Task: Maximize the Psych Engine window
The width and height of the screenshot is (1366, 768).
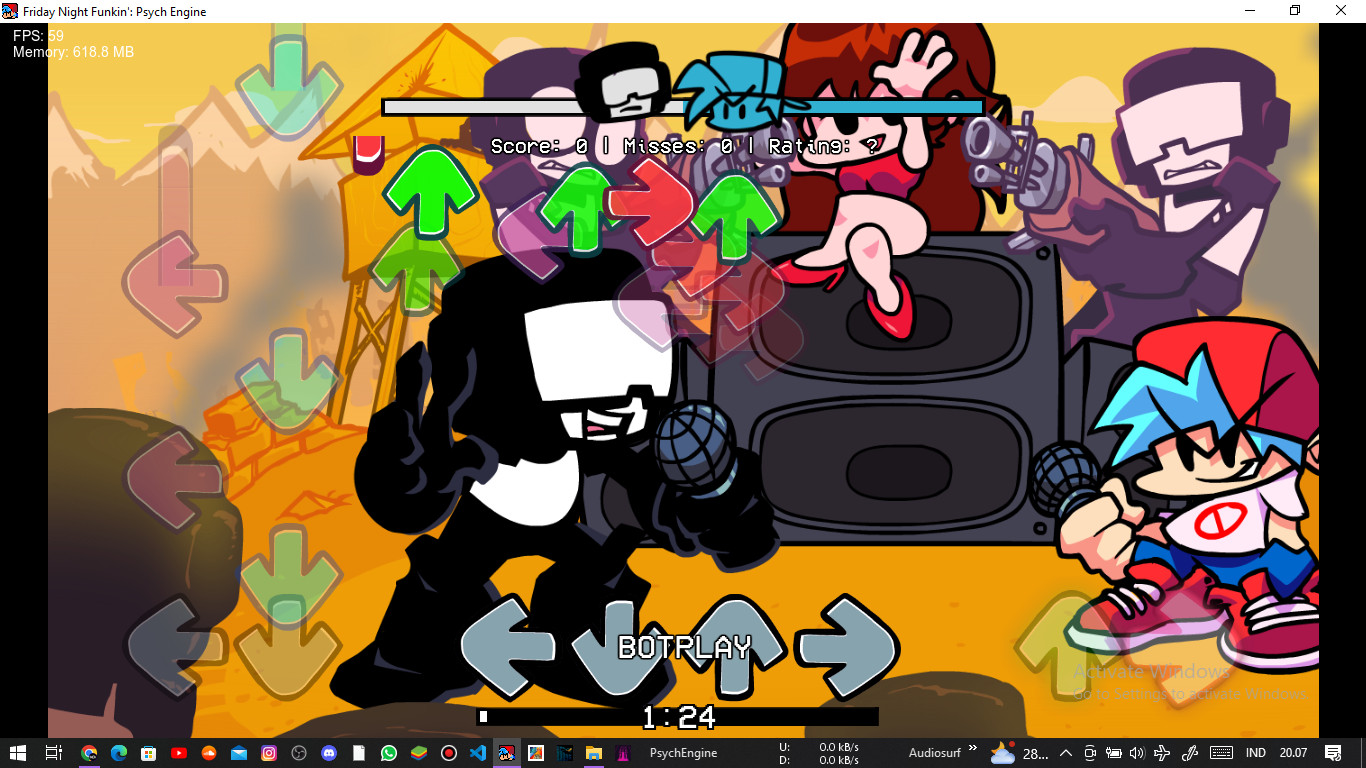Action: pyautogui.click(x=1295, y=11)
